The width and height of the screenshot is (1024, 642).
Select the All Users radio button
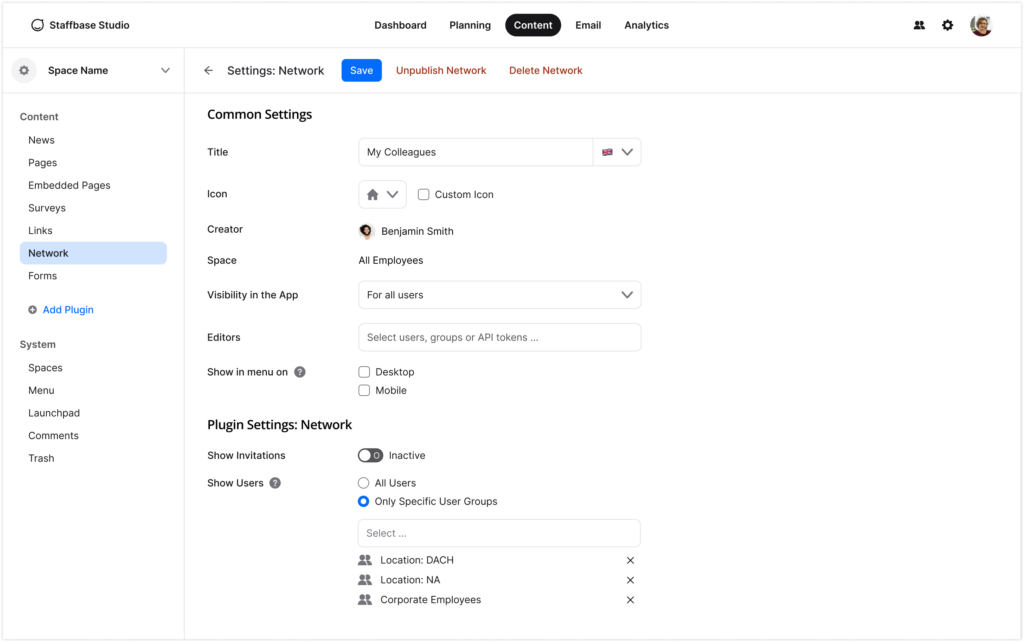[x=363, y=483]
